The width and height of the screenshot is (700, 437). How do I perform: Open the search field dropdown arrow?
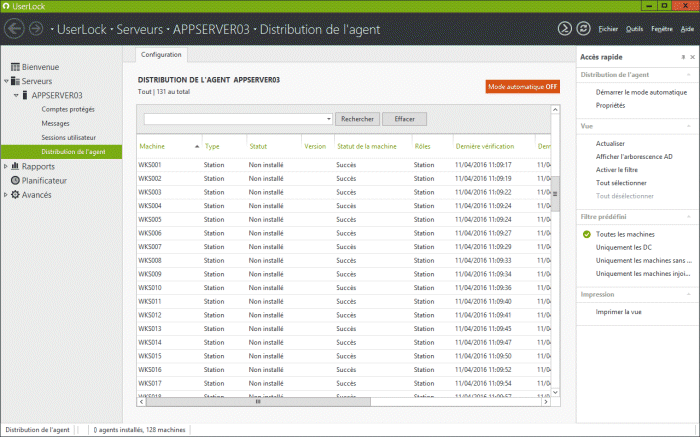coord(329,119)
